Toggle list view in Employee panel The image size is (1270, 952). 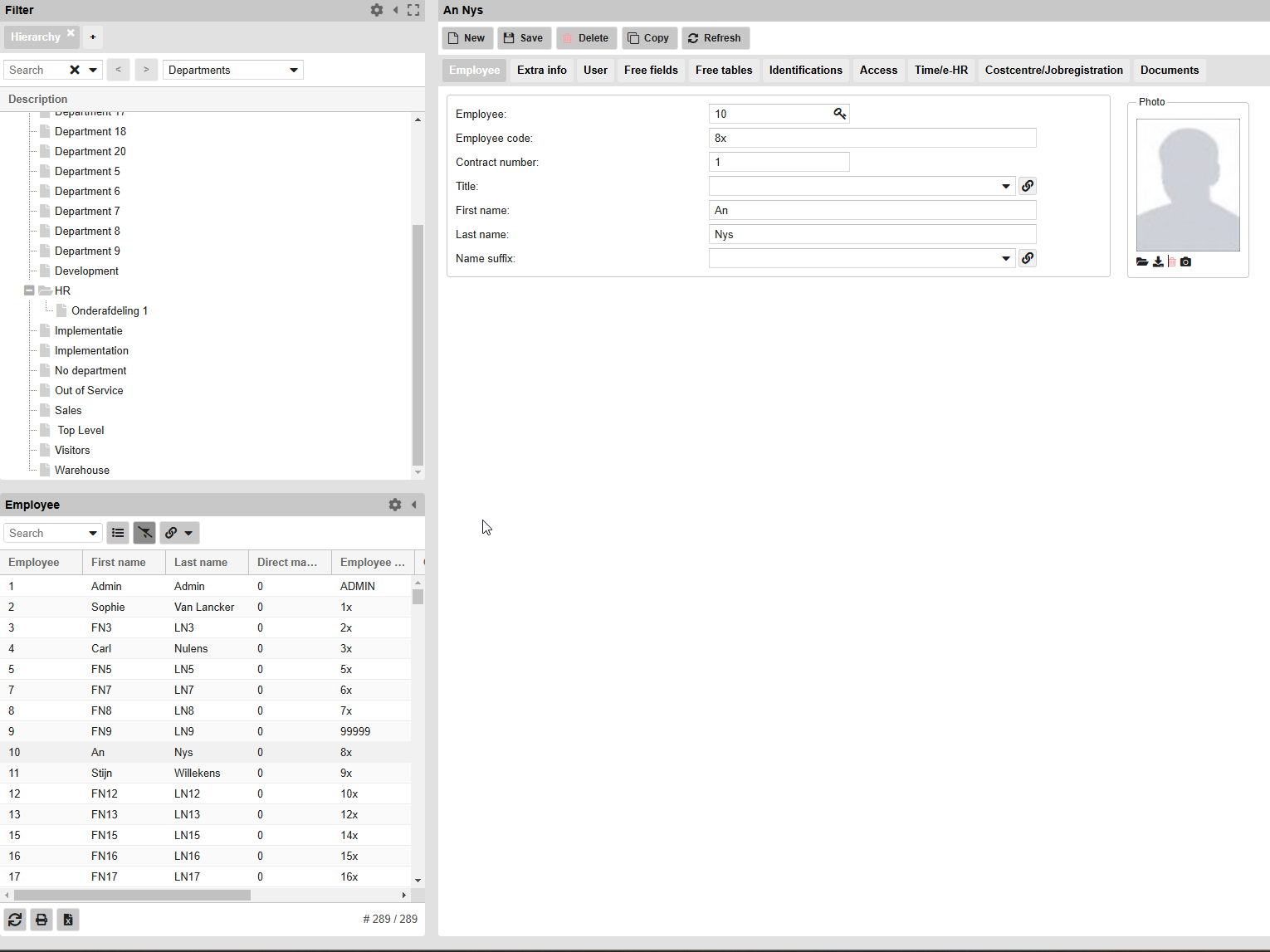coord(118,533)
